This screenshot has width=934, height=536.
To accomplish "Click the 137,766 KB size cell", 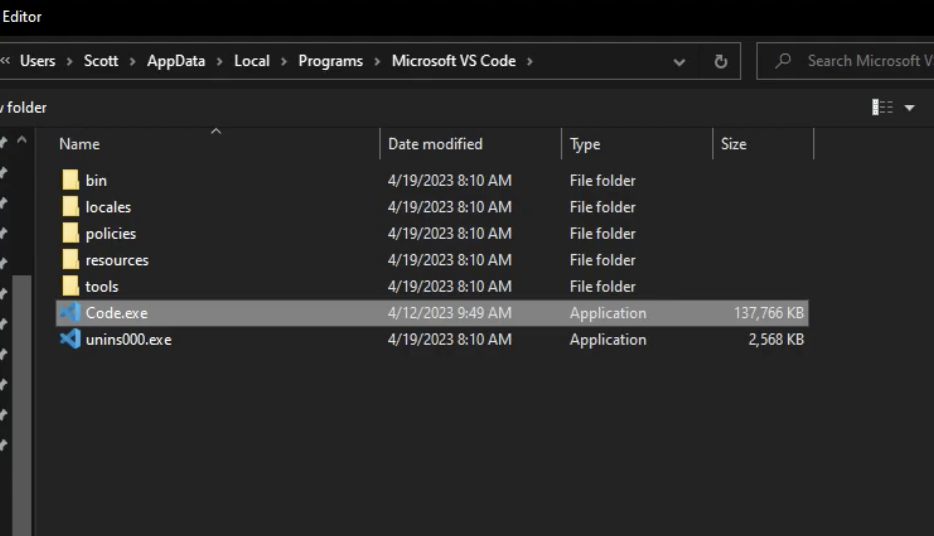I will (x=768, y=313).
